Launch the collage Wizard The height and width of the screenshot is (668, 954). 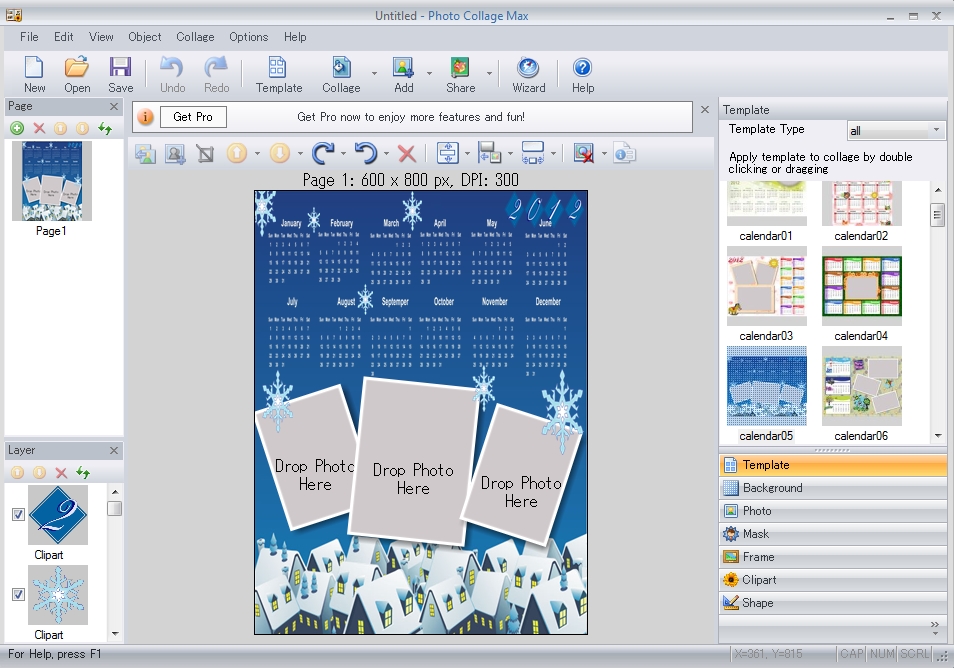(x=528, y=72)
